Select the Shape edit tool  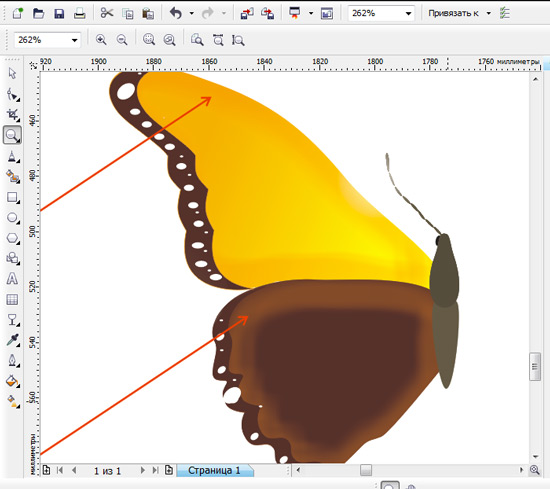point(13,95)
